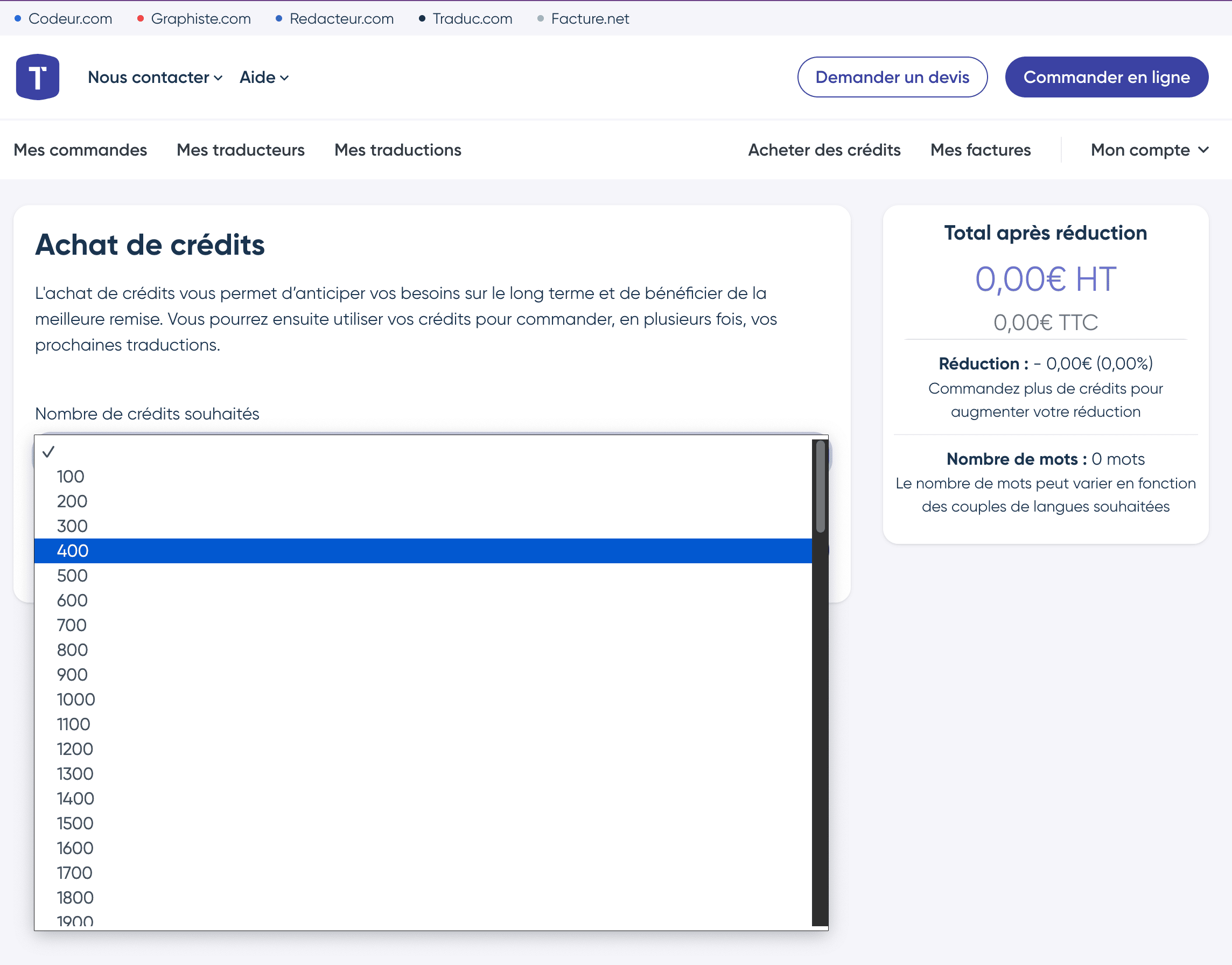Click the dropdown list scrollbar thumb
This screenshot has height=965, width=1232.
(x=820, y=486)
